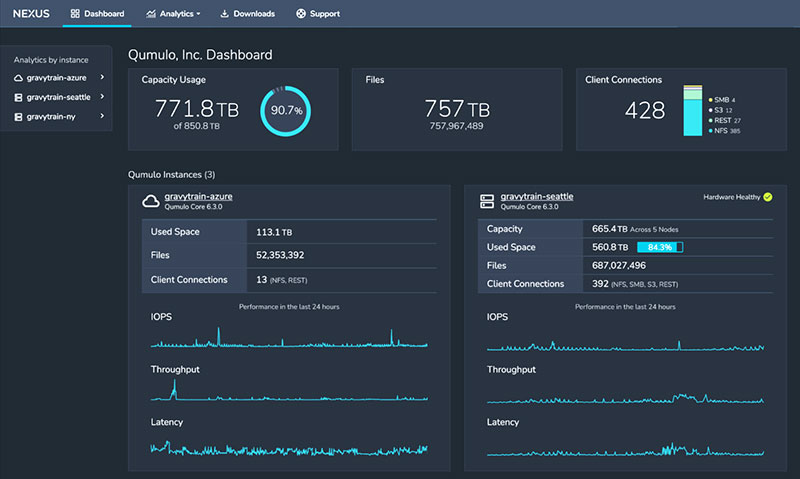800x479 pixels.
Task: Click the server icon beside gravytrain-ny in sidebar
Action: point(18,117)
